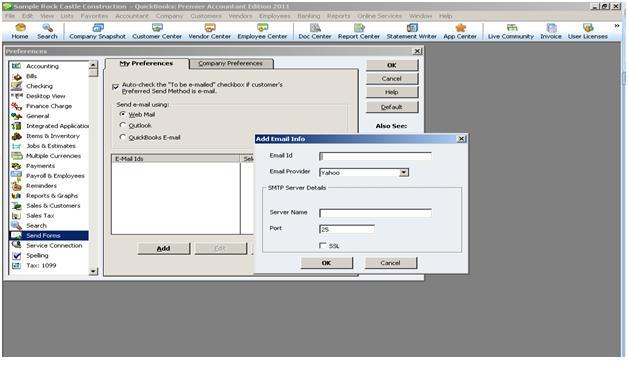The width and height of the screenshot is (628, 368).
Task: Click the Help button in Preferences
Action: [392, 92]
